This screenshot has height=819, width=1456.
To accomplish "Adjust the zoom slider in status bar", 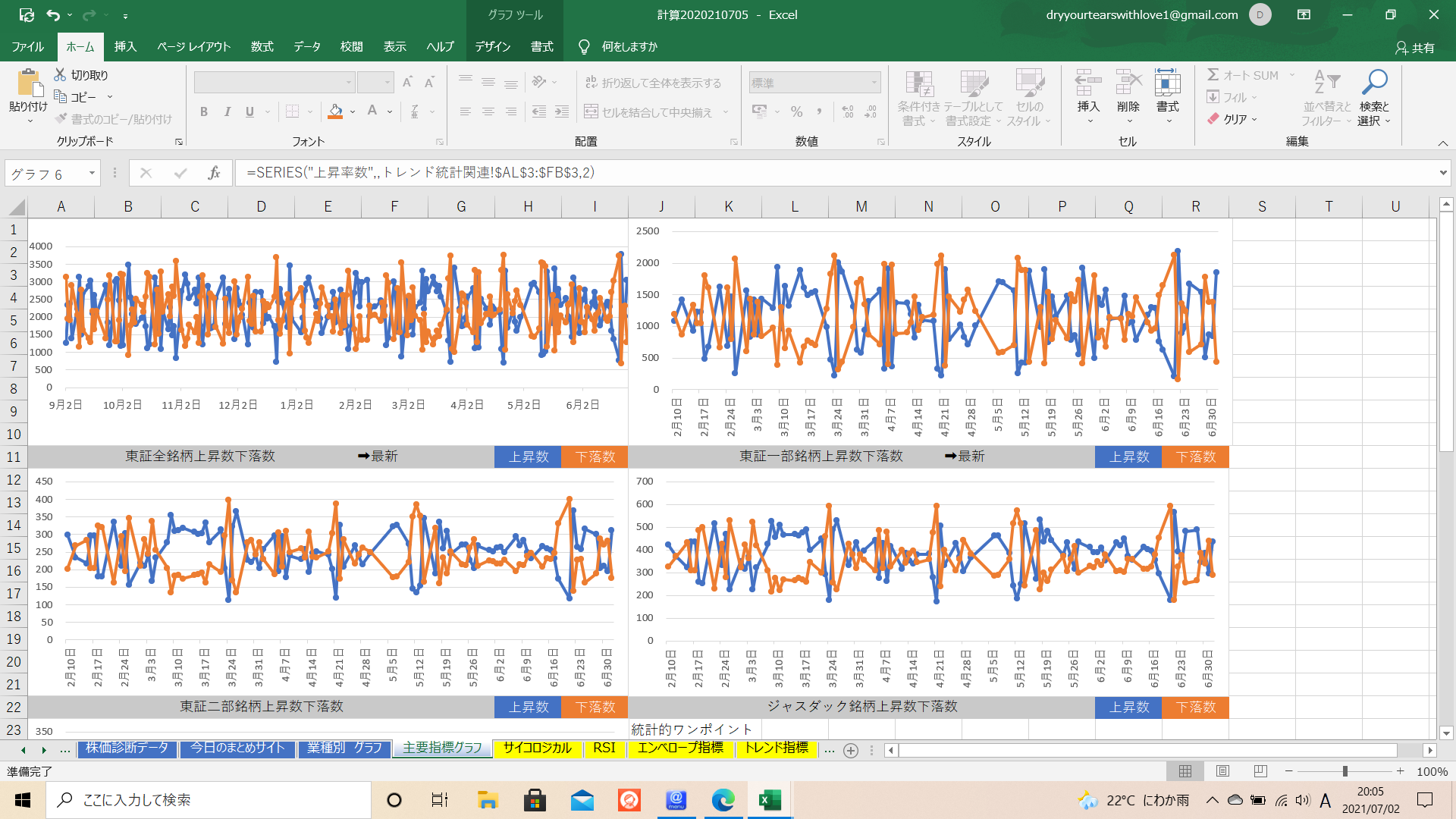I will click(x=1345, y=771).
